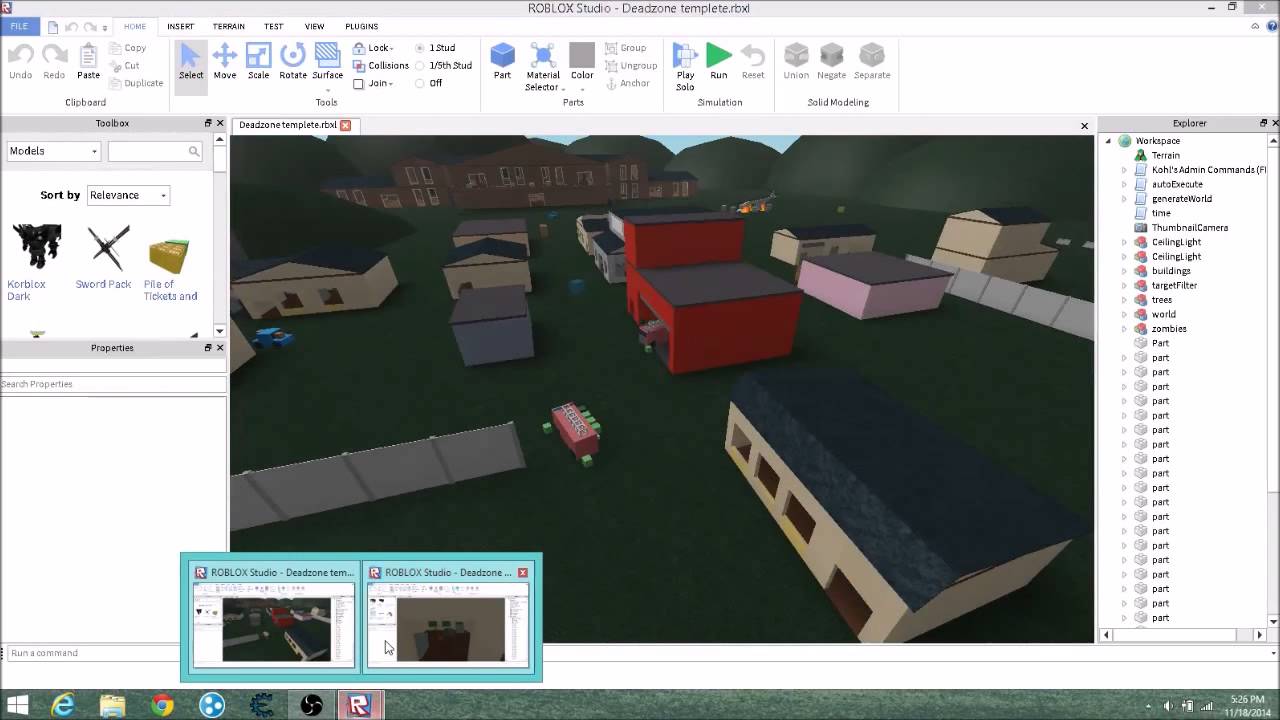Switch to the INSERT ribbon tab

pyautogui.click(x=180, y=26)
